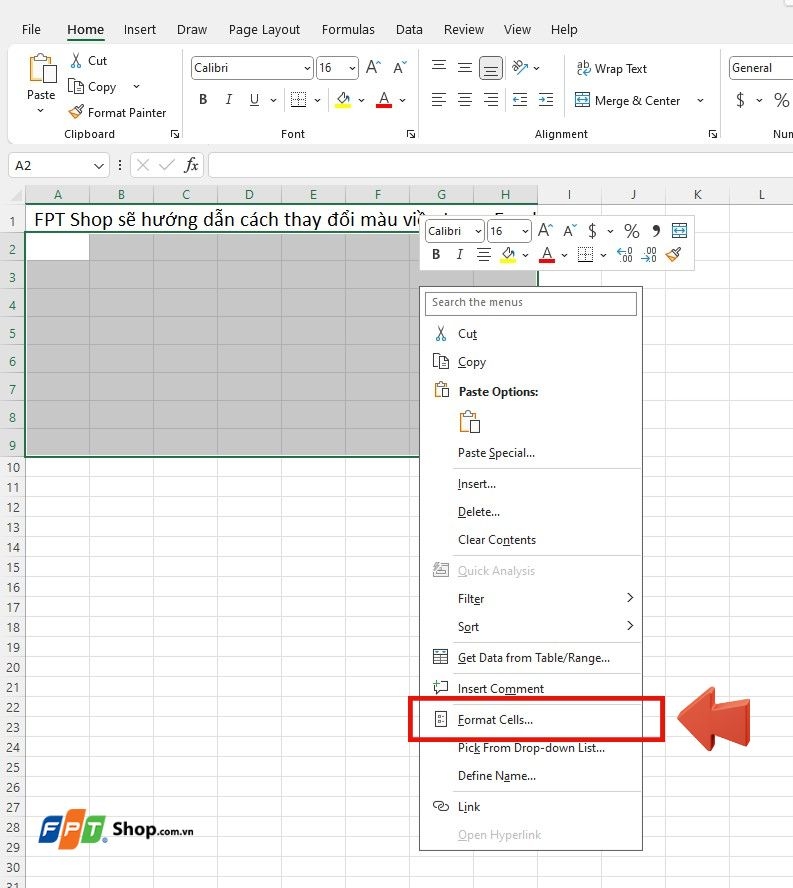Expand Paste options arrow in ribbon
The width and height of the screenshot is (793, 888).
40,111
